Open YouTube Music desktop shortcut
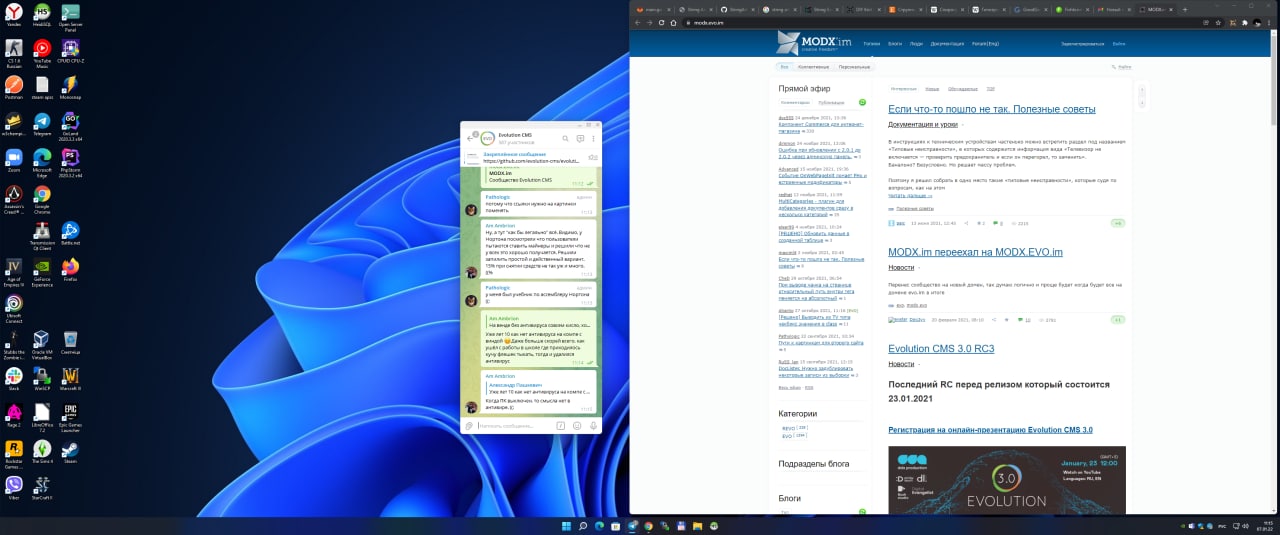The image size is (1280, 535). point(42,52)
